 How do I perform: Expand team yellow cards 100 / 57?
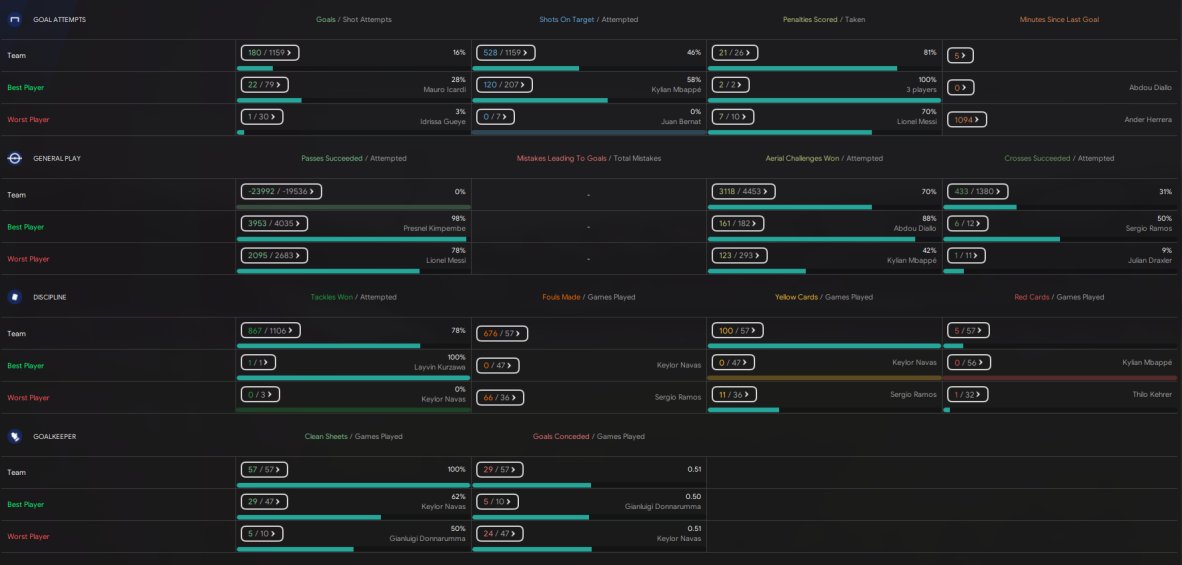pyautogui.click(x=737, y=331)
